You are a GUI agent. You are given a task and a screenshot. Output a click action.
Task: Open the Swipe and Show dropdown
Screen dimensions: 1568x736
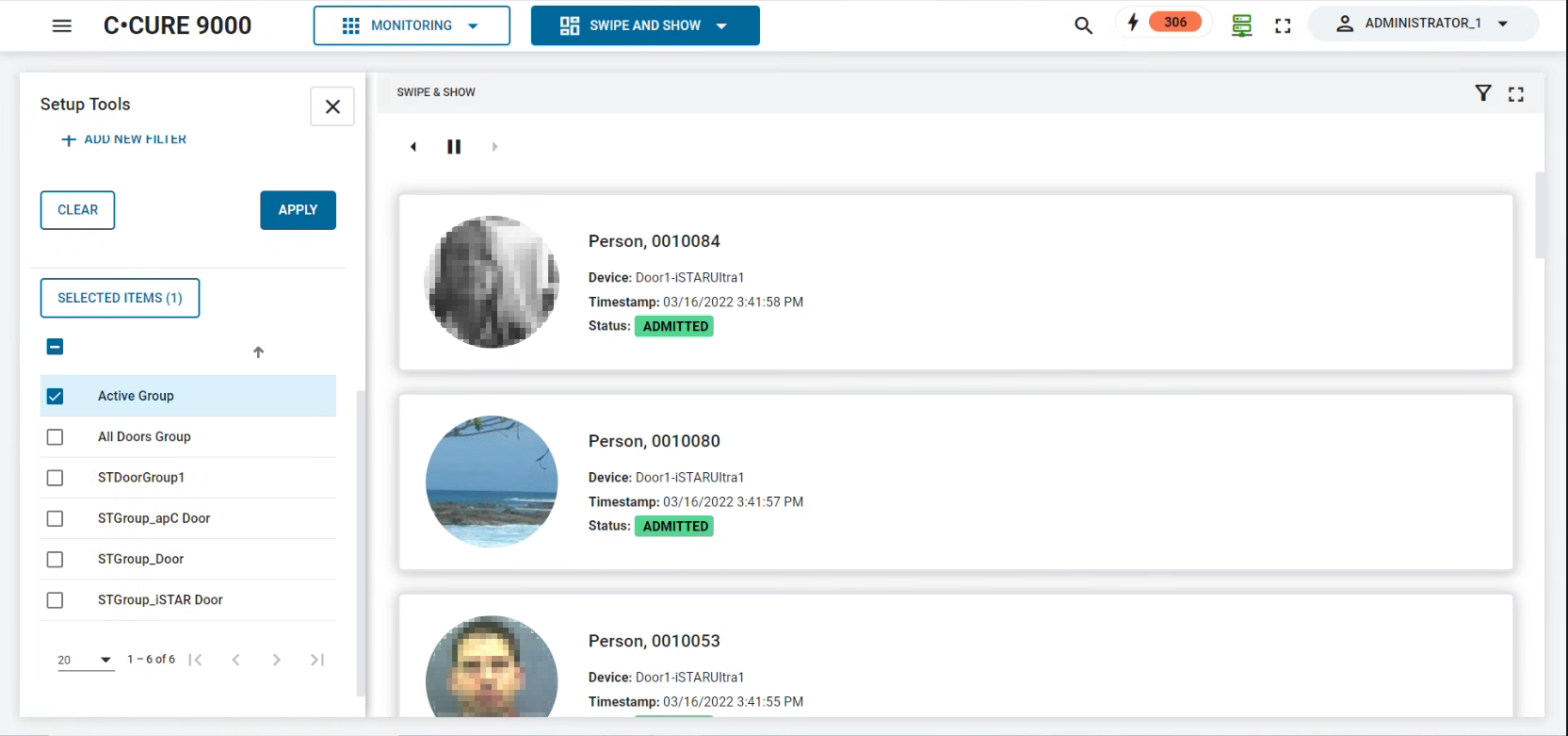(x=645, y=25)
